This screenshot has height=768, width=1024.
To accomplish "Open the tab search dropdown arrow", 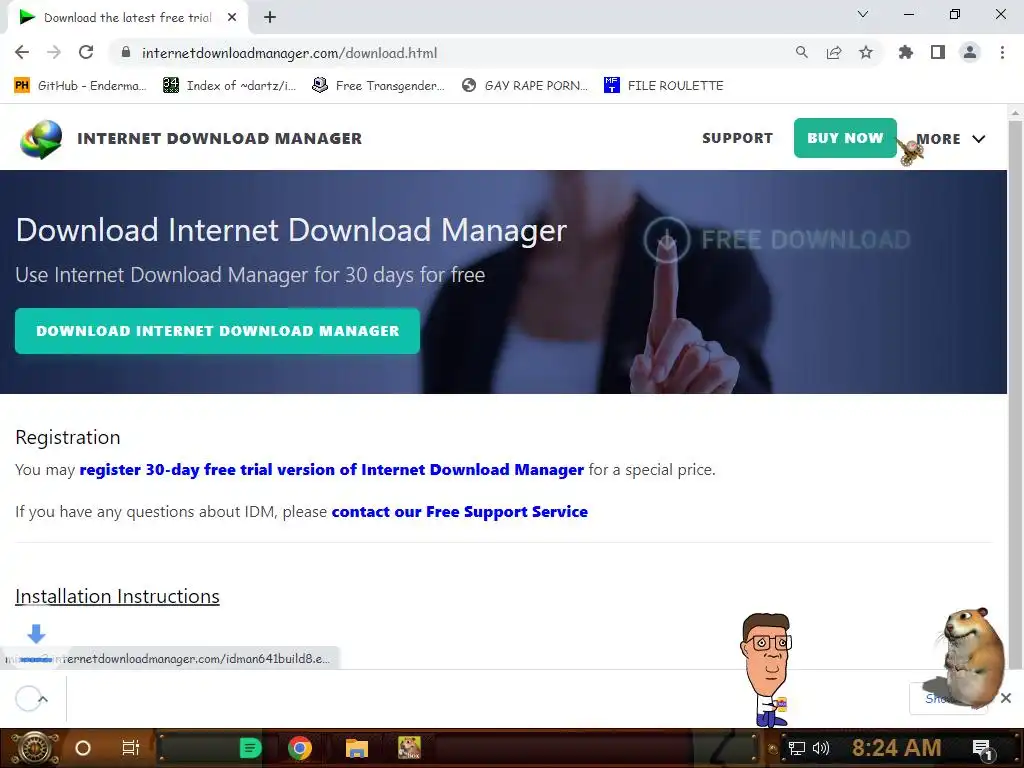I will pos(863,14).
